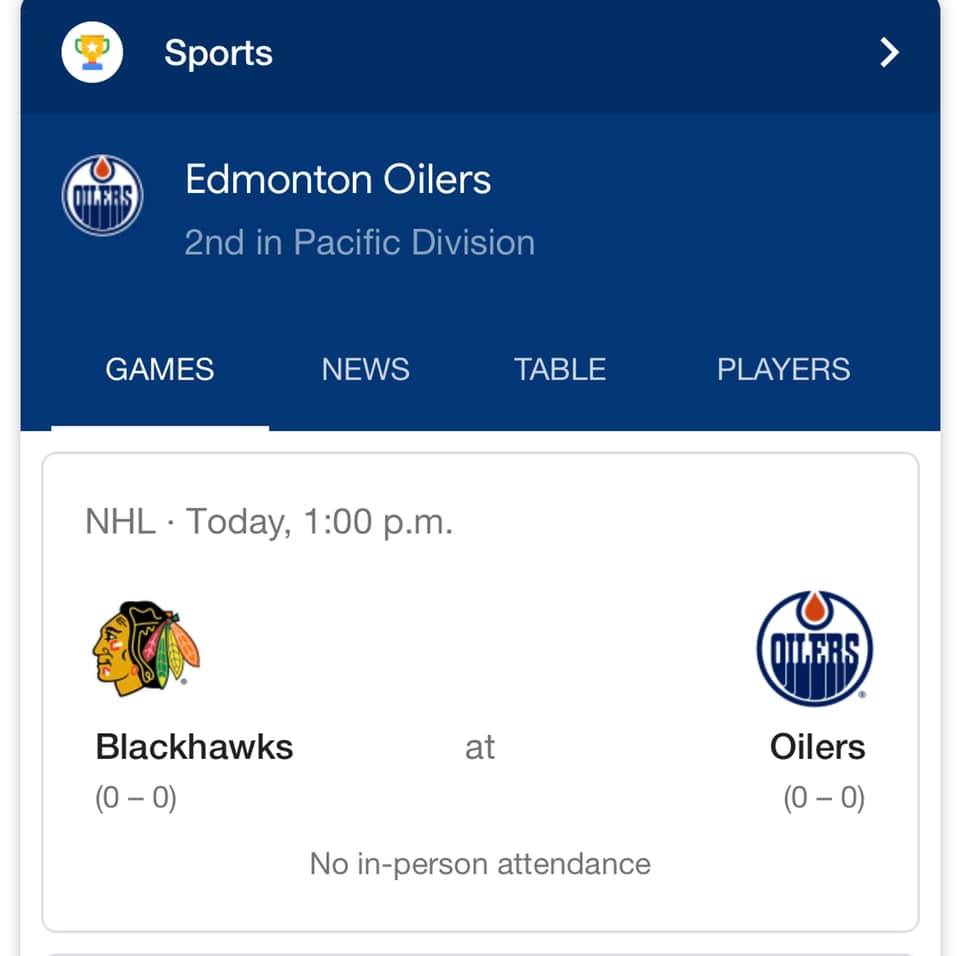Click '2nd in Pacific Division' standing text
This screenshot has height=956, width=960.
tap(359, 242)
